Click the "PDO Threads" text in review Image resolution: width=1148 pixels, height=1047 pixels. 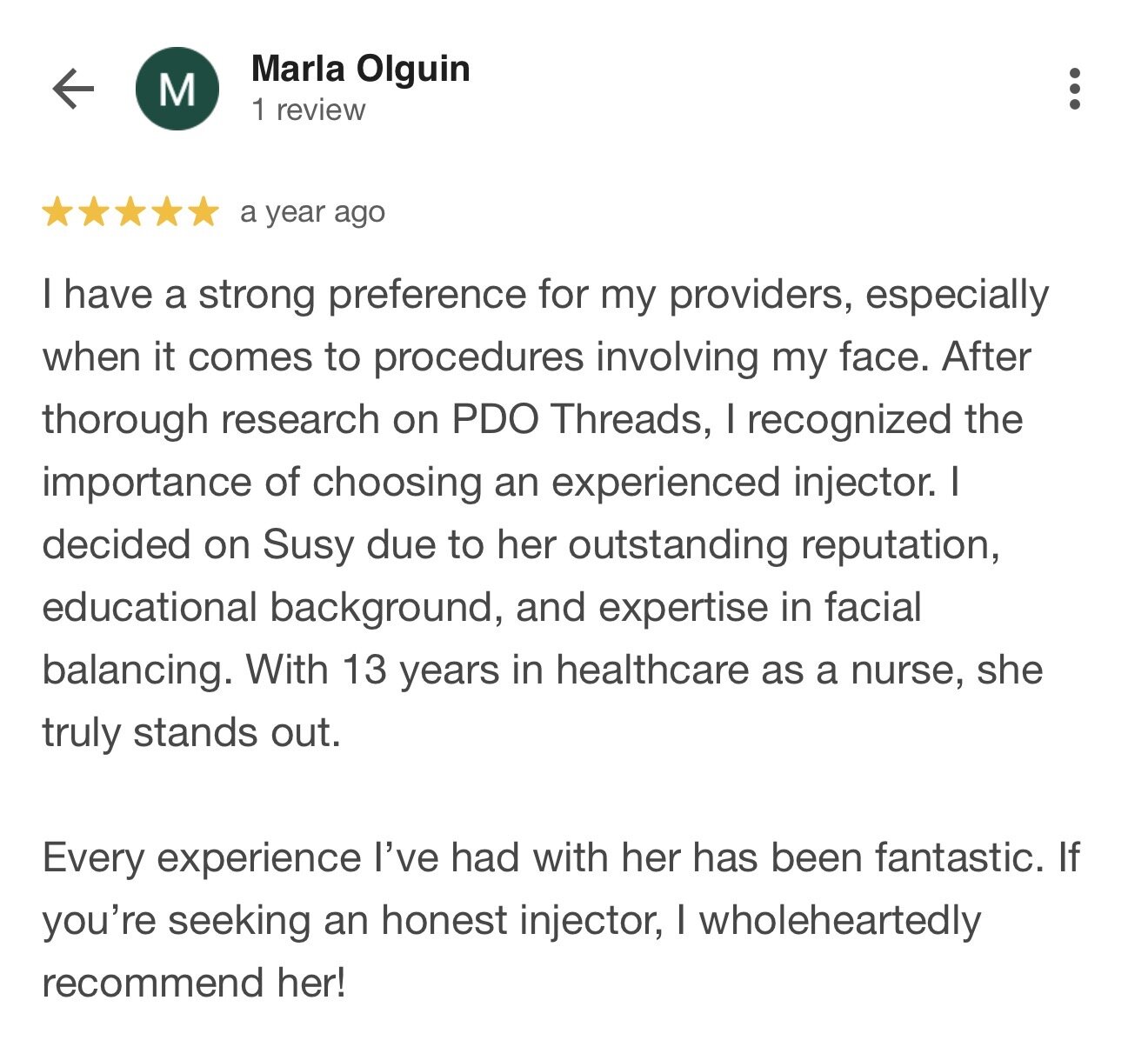576,420
